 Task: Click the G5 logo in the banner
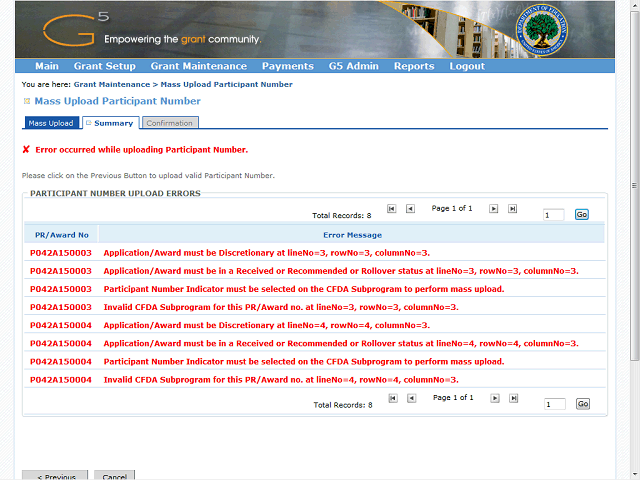[x=76, y=29]
